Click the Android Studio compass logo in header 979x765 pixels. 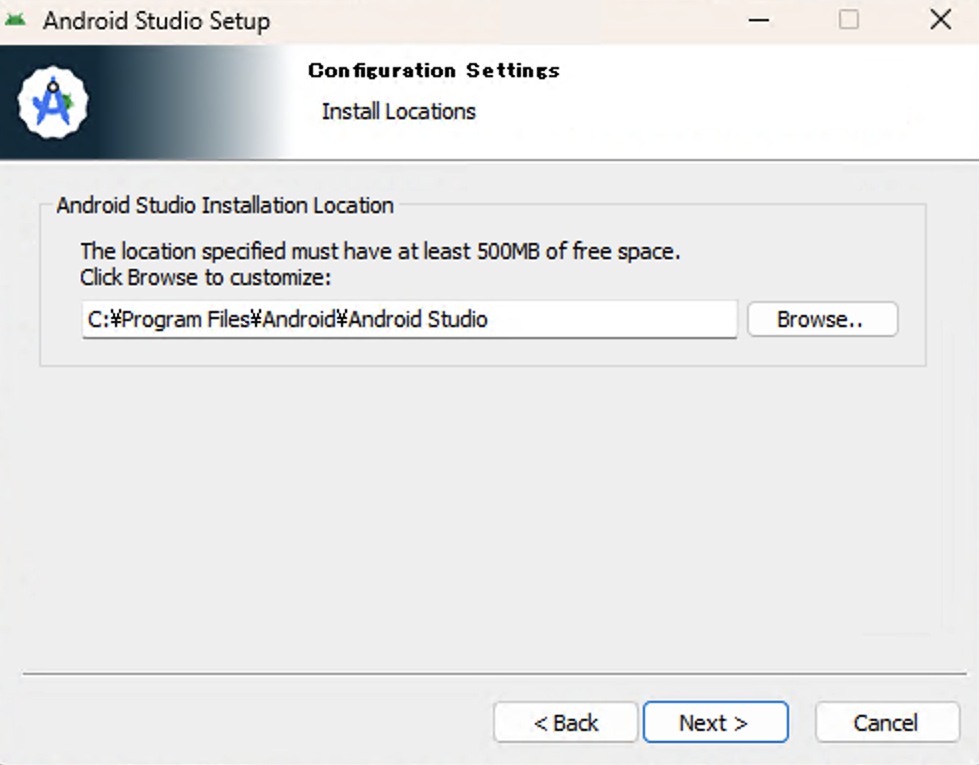[51, 101]
